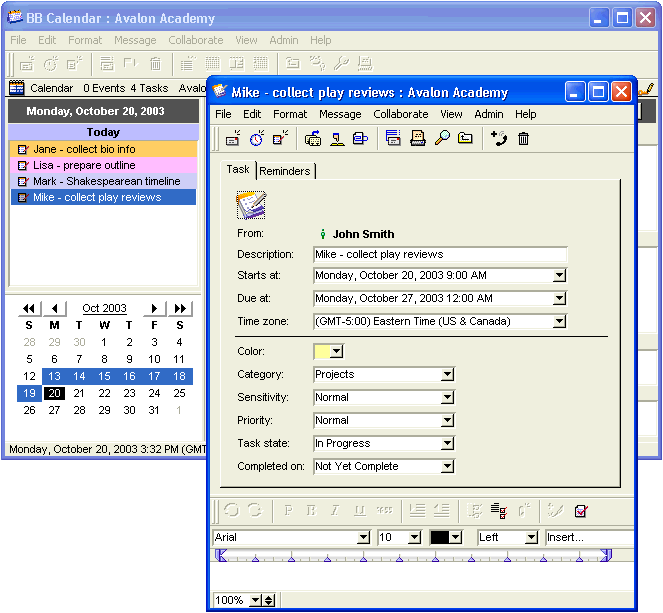The width and height of the screenshot is (663, 613).
Task: Select the Lisa - prepare outline task
Action: [x=84, y=165]
